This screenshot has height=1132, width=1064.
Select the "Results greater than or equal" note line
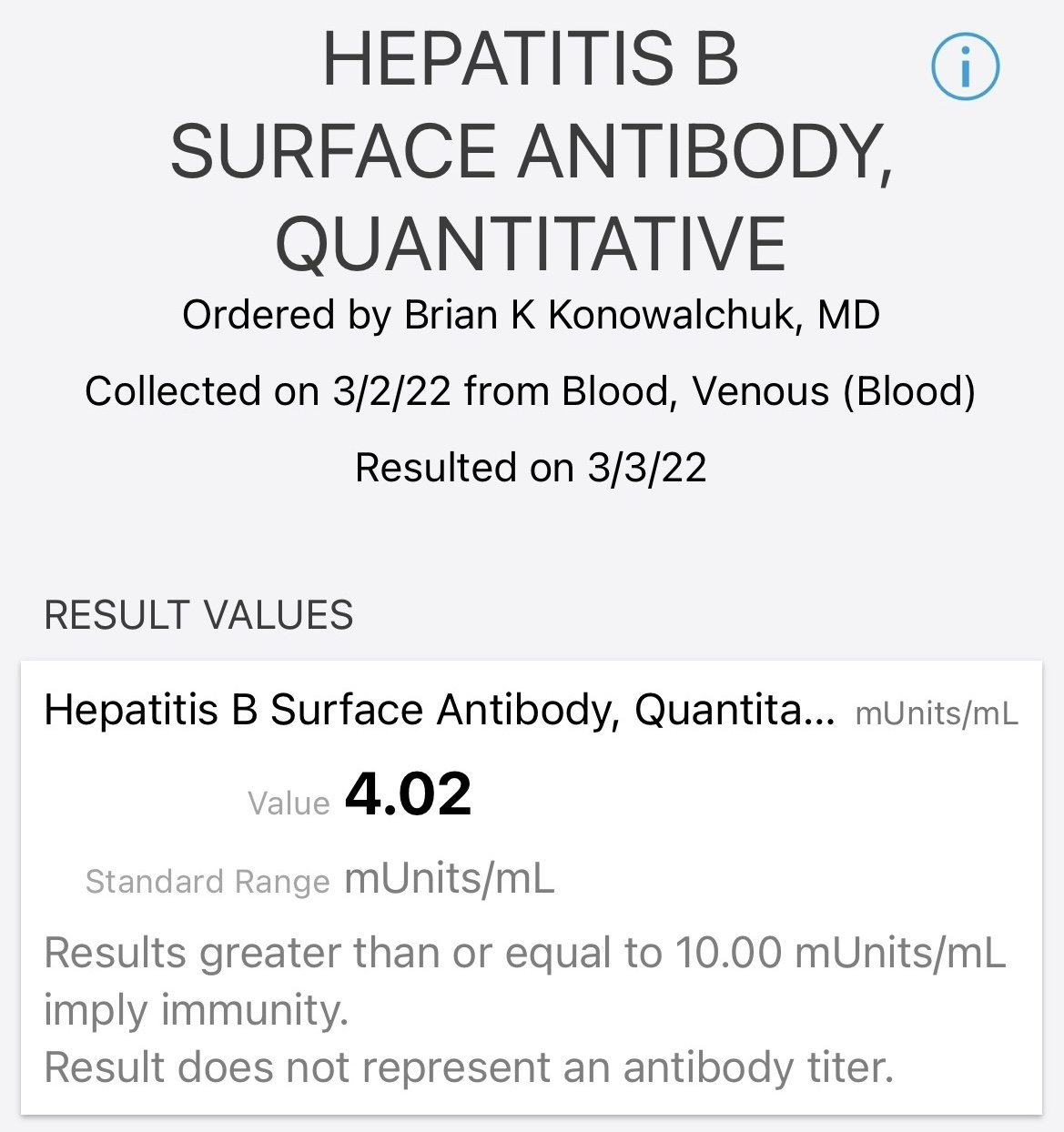tap(525, 954)
